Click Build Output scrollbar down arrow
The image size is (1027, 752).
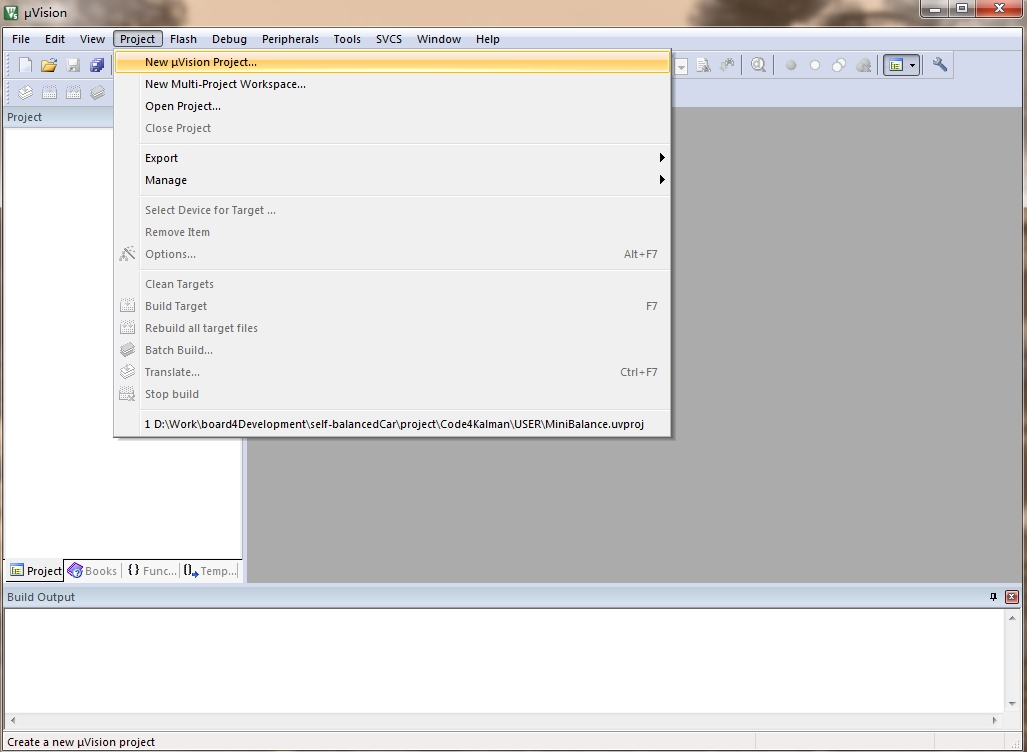point(1012,704)
